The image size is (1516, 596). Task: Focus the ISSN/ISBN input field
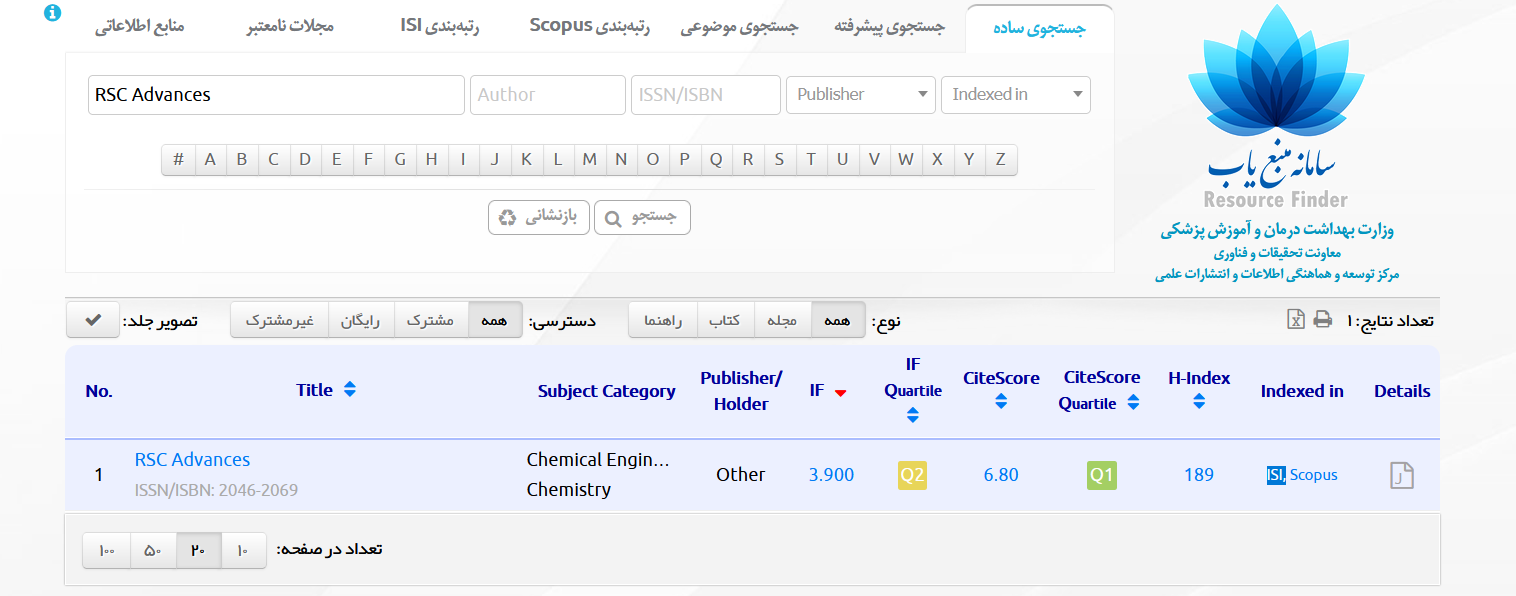pyautogui.click(x=706, y=95)
